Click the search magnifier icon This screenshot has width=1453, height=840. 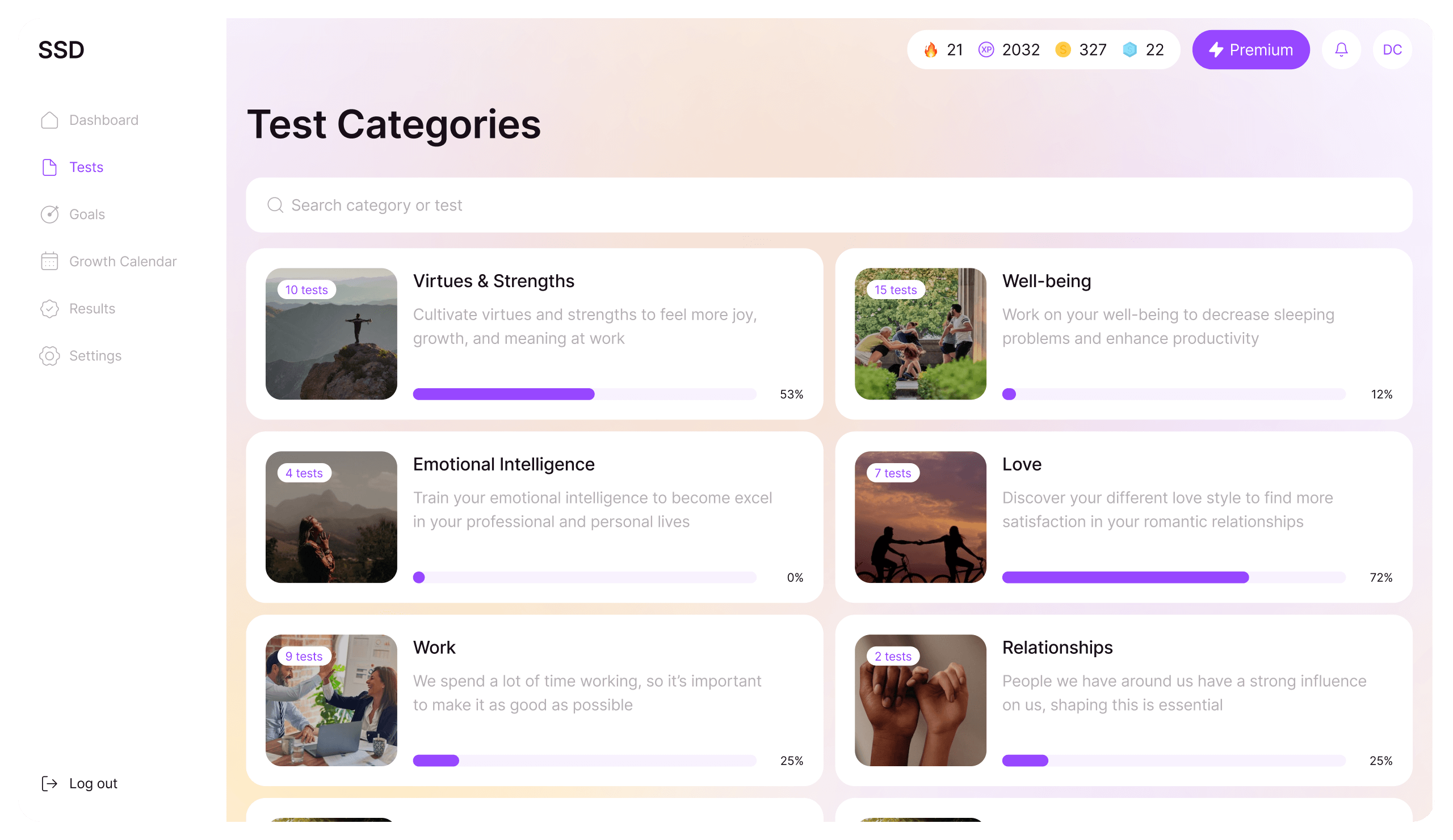(275, 205)
